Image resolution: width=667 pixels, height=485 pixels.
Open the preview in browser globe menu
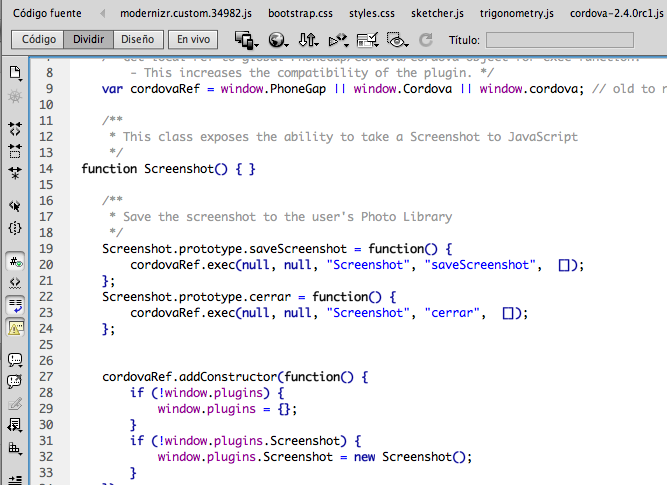277,41
